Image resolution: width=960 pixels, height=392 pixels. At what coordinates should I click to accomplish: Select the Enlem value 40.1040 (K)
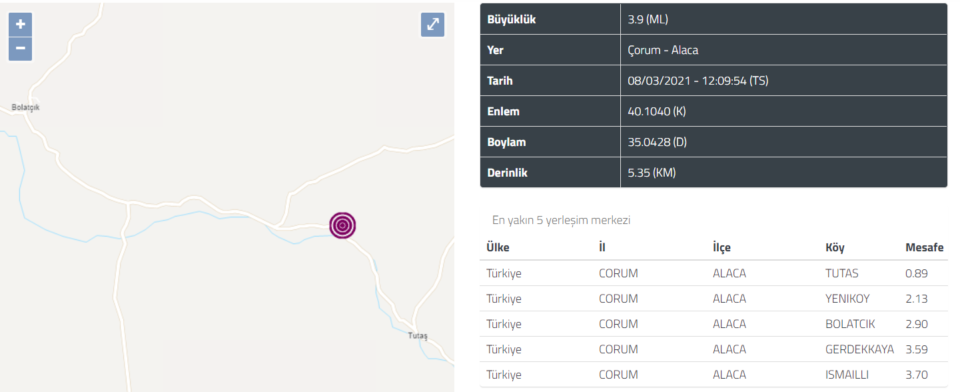pyautogui.click(x=656, y=111)
